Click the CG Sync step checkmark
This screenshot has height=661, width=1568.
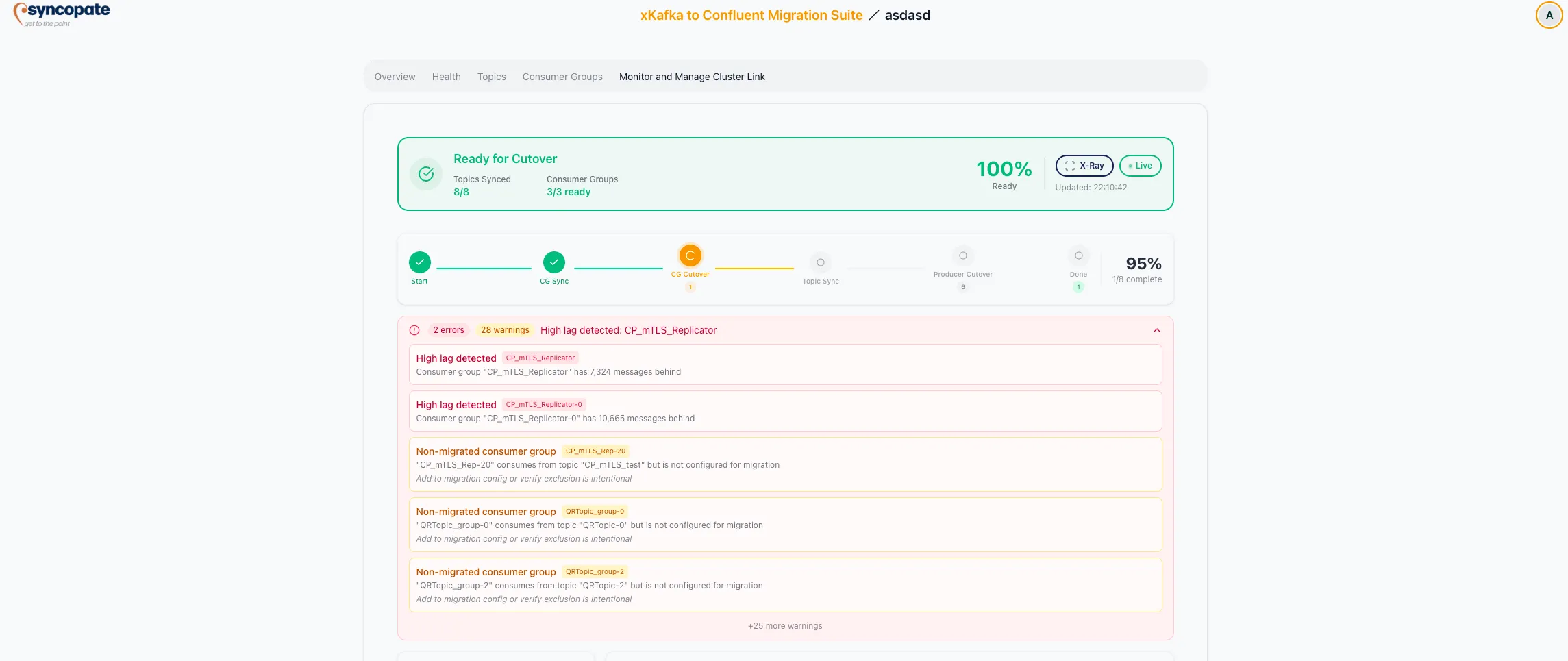pyautogui.click(x=554, y=262)
